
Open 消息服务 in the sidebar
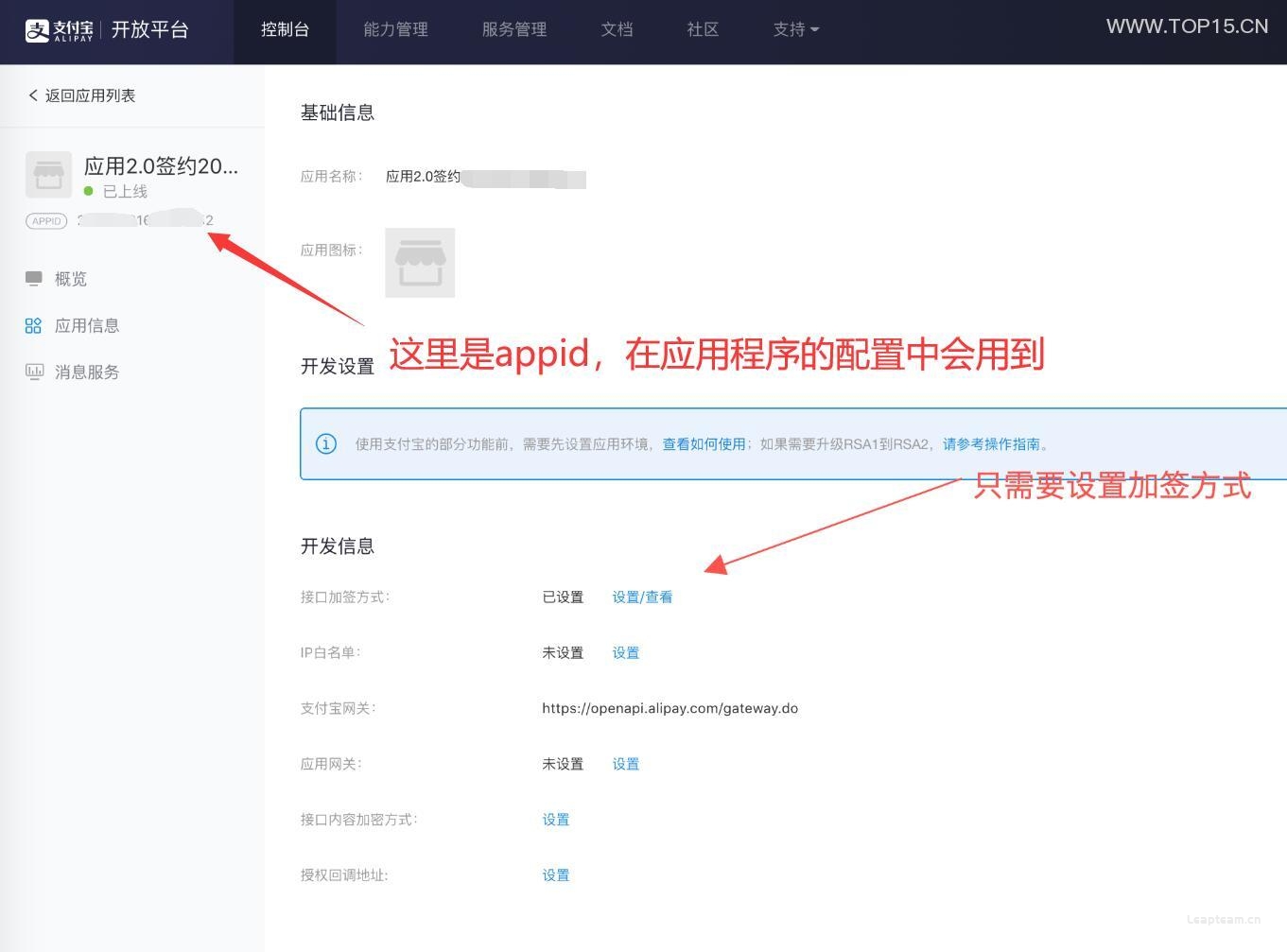pos(87,372)
